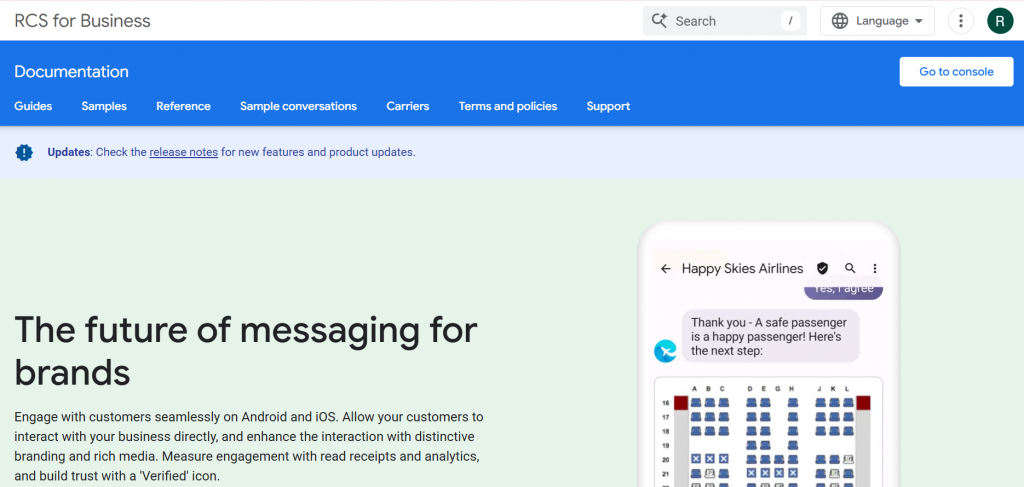The height and width of the screenshot is (487, 1024).
Task: Click the slash shortcut key badge
Action: [x=790, y=21]
